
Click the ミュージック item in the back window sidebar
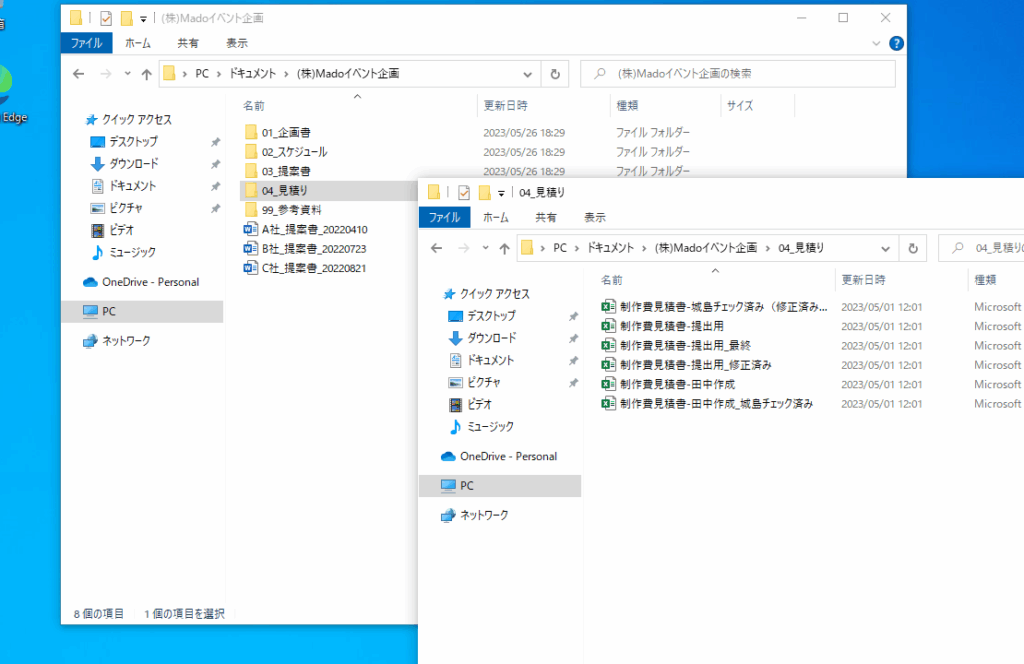point(131,252)
